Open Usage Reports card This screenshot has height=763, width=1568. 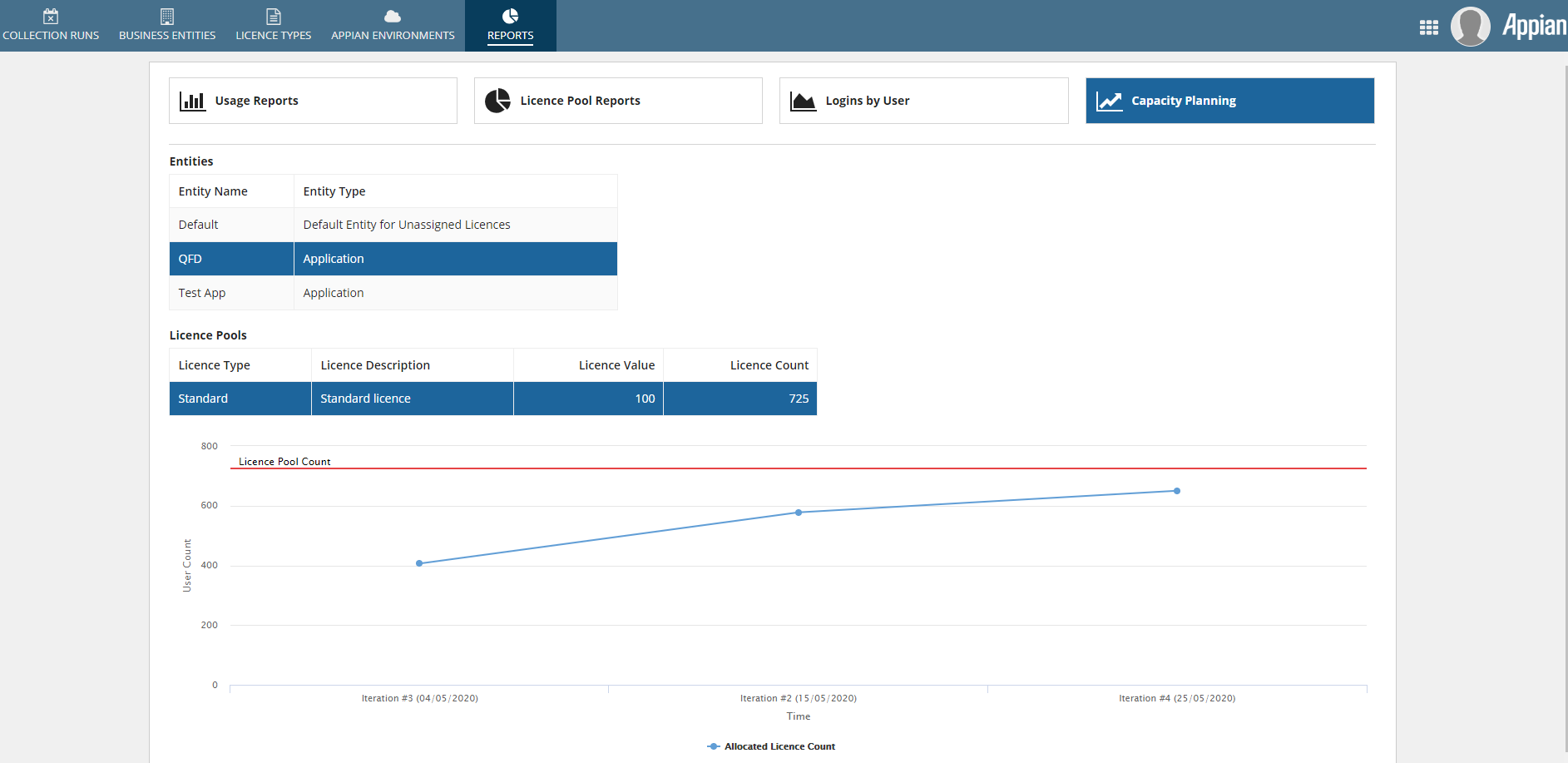pyautogui.click(x=313, y=101)
